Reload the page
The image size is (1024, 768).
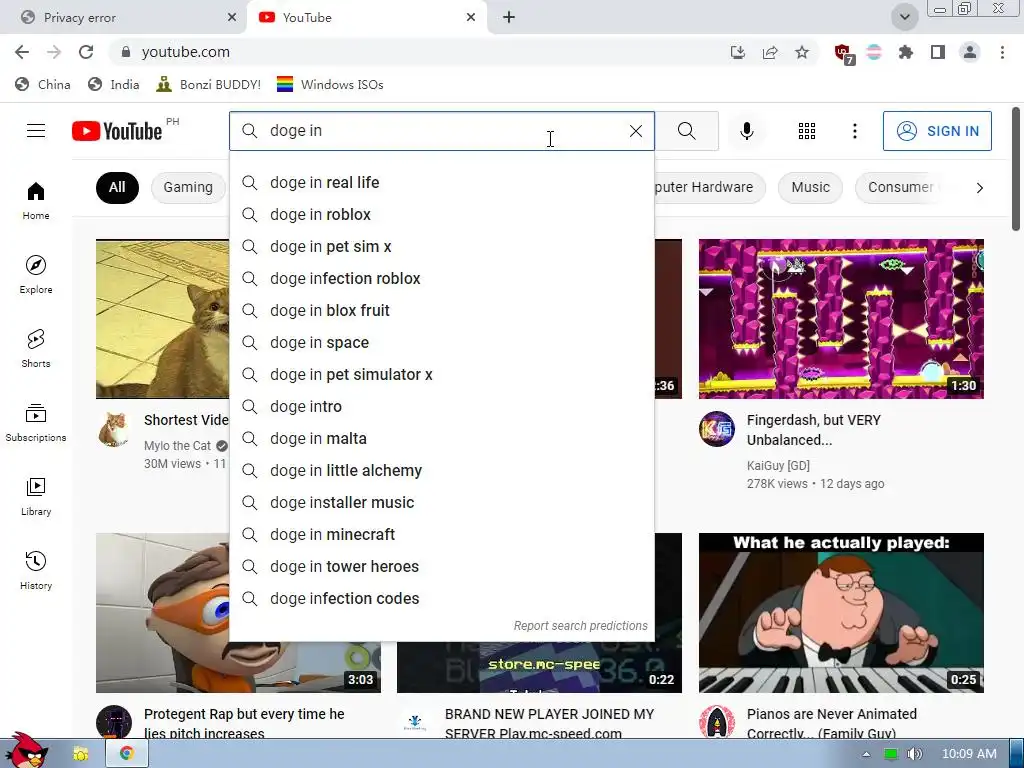tap(86, 52)
